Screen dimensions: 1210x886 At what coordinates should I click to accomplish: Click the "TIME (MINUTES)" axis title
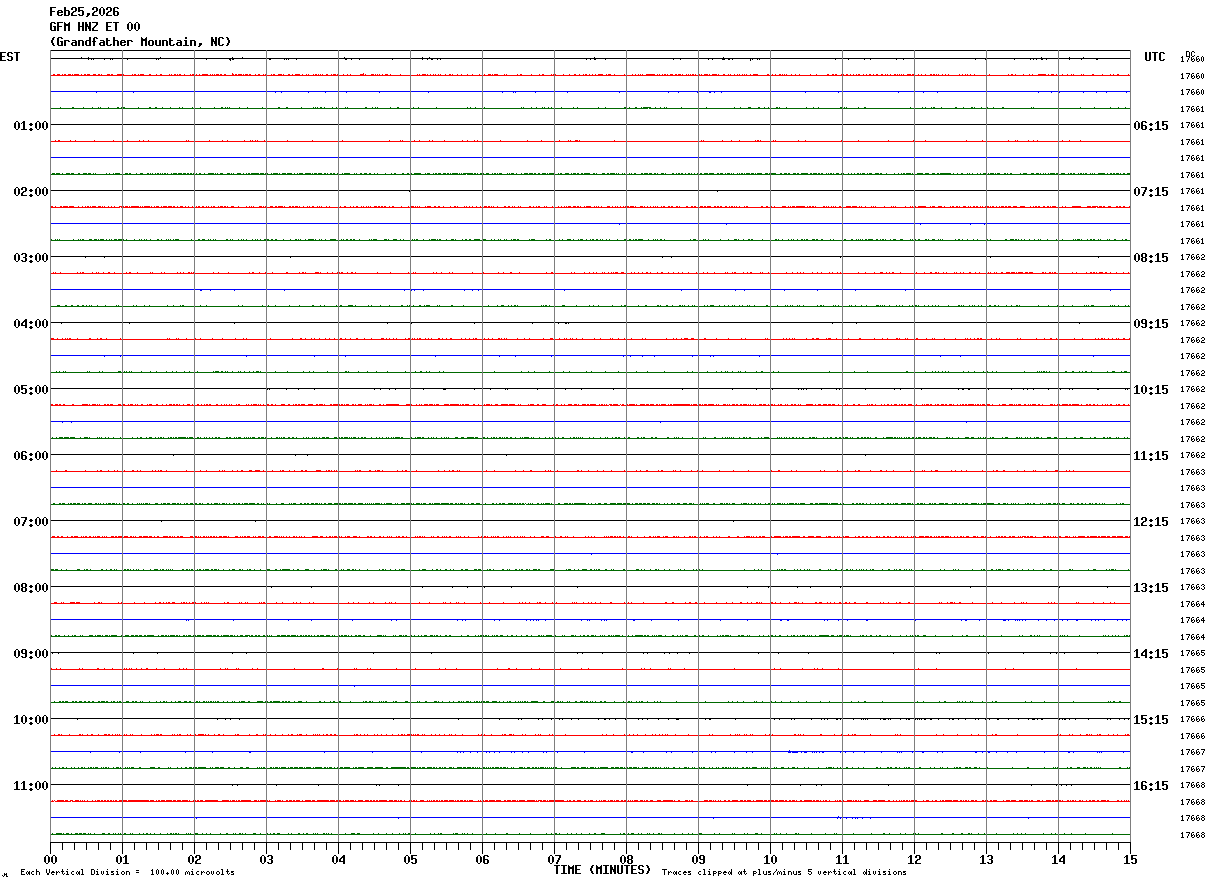(602, 870)
